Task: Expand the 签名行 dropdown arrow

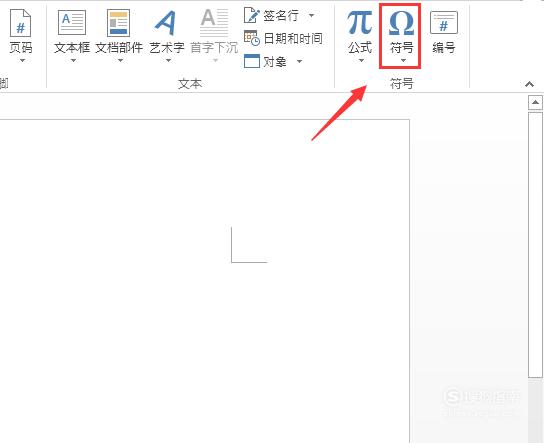Action: pos(312,15)
